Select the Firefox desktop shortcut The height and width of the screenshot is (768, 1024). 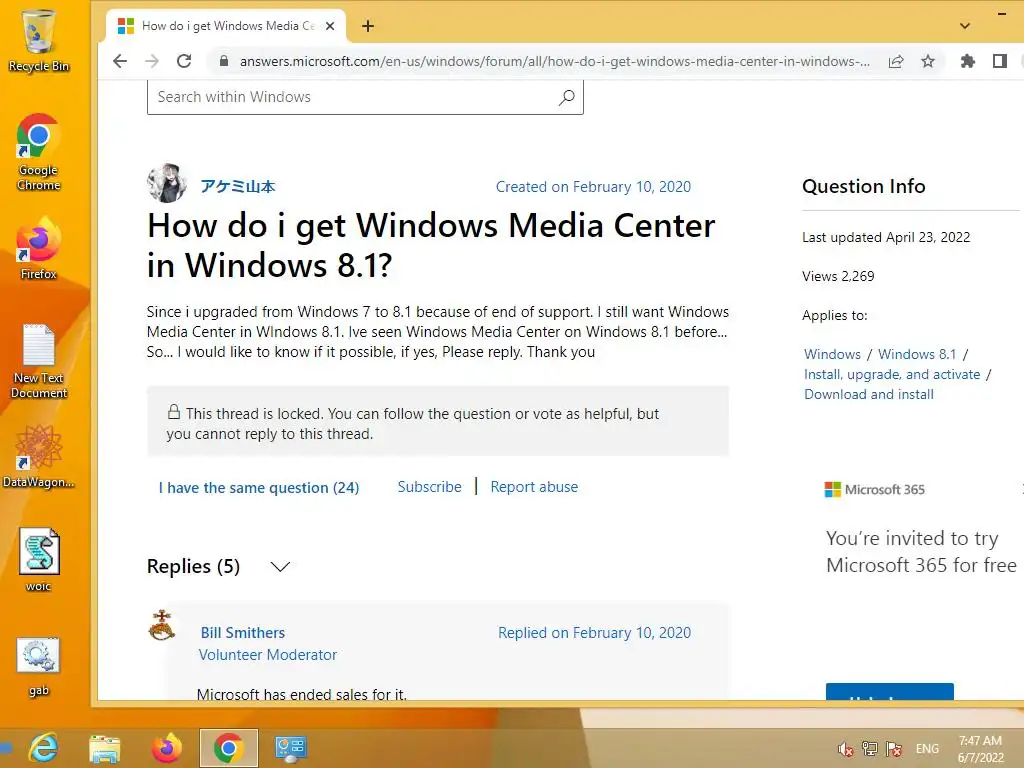(39, 249)
